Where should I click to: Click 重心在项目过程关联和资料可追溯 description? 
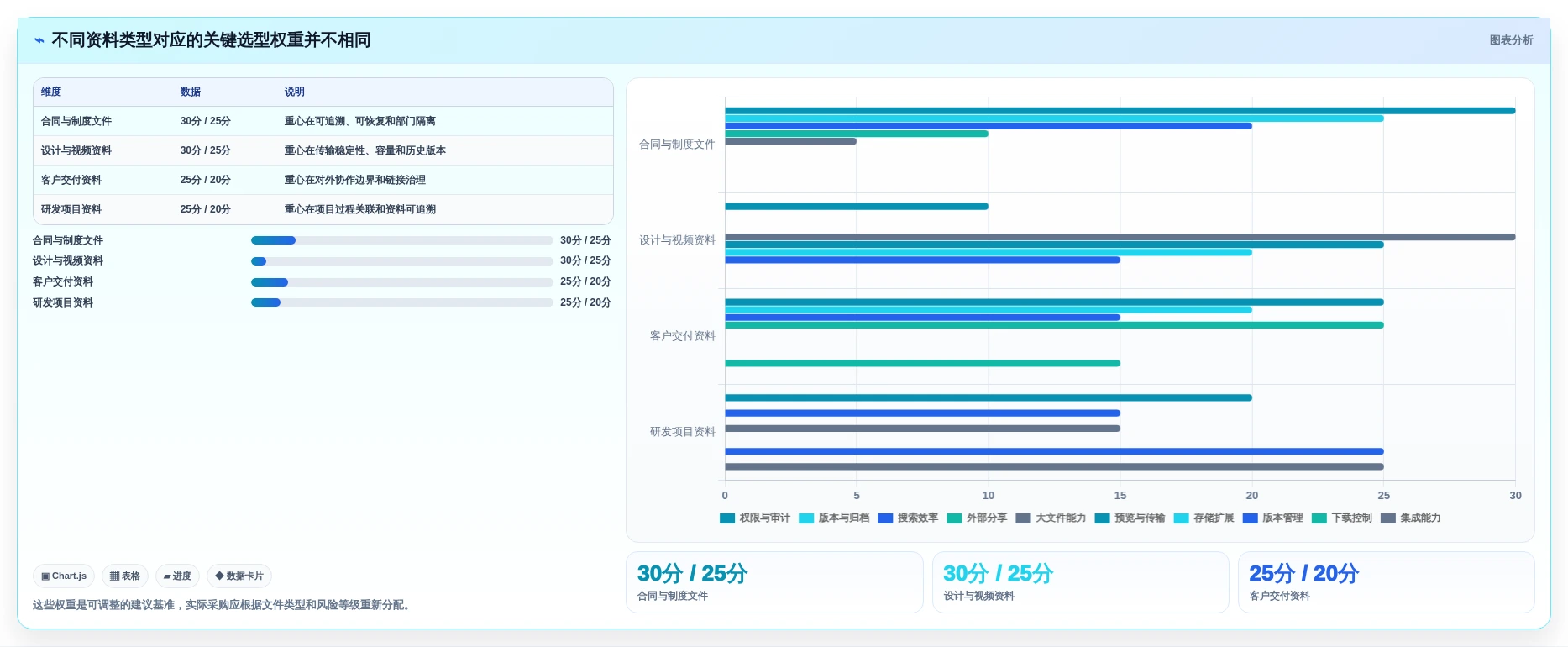[359, 209]
